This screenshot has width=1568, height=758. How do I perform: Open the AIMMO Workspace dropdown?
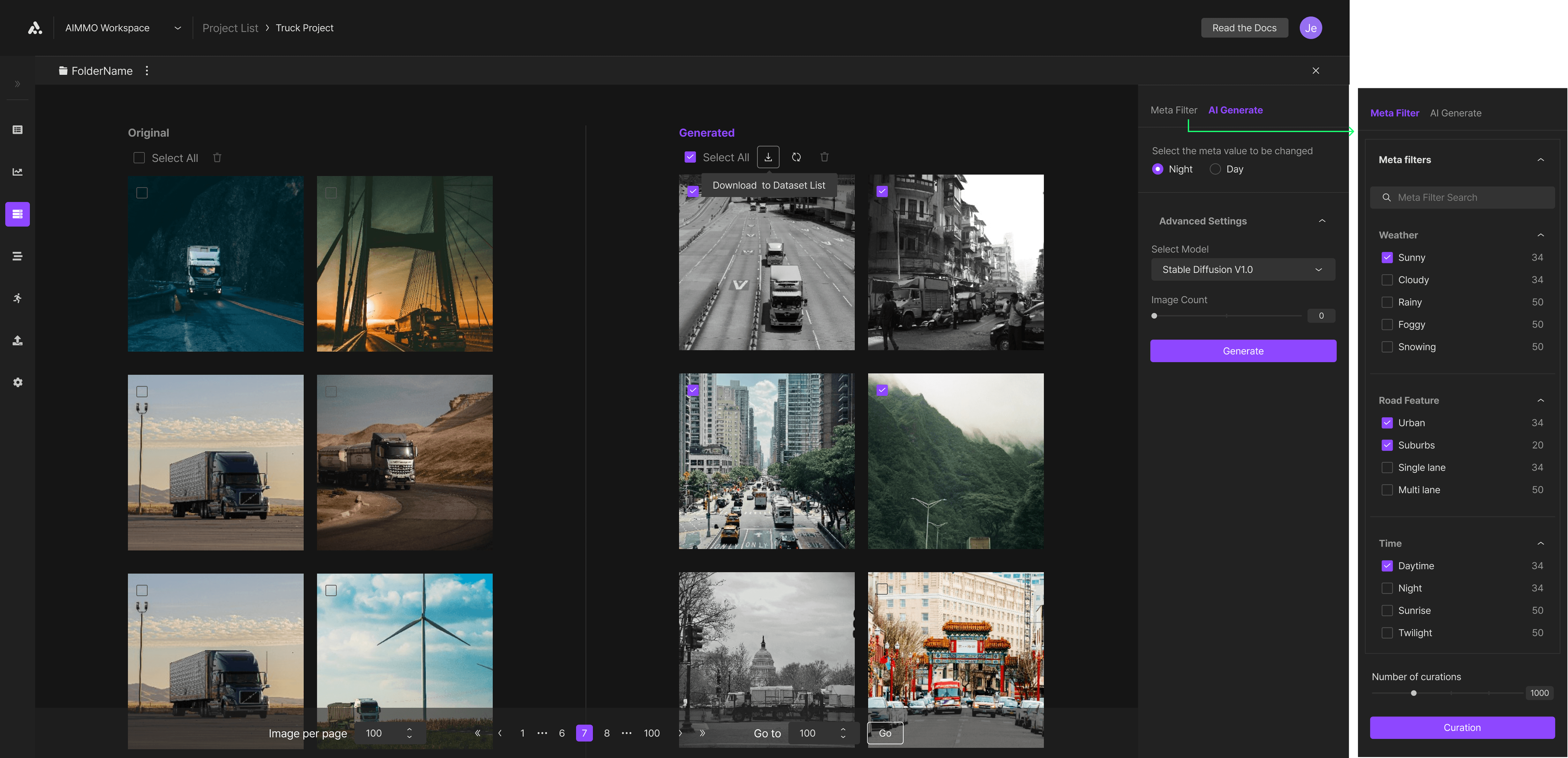pyautogui.click(x=177, y=28)
